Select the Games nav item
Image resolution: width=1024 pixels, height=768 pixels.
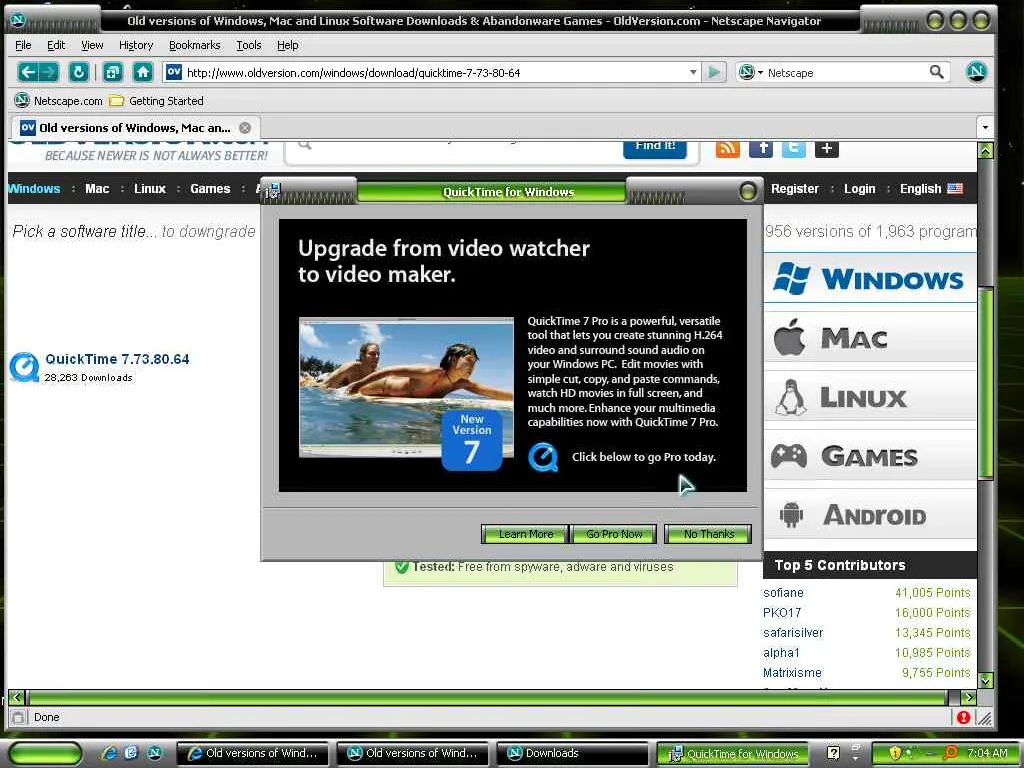point(210,189)
